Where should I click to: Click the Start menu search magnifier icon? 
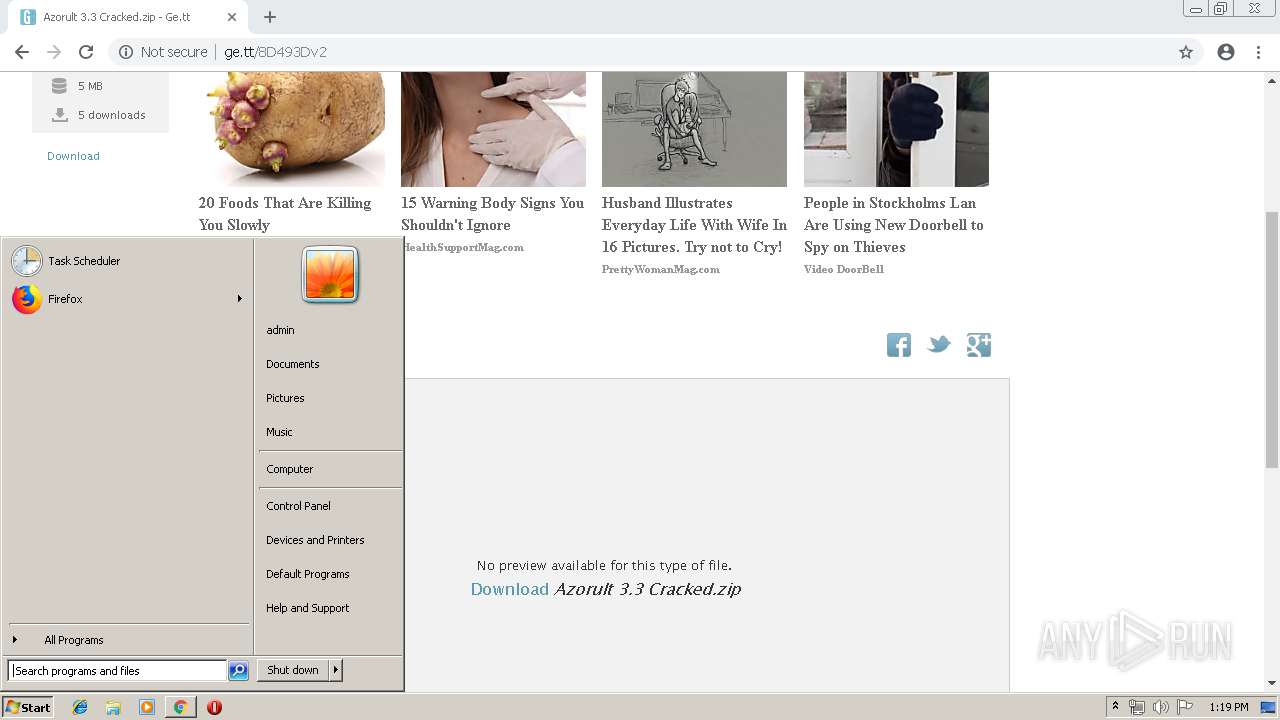pyautogui.click(x=238, y=671)
